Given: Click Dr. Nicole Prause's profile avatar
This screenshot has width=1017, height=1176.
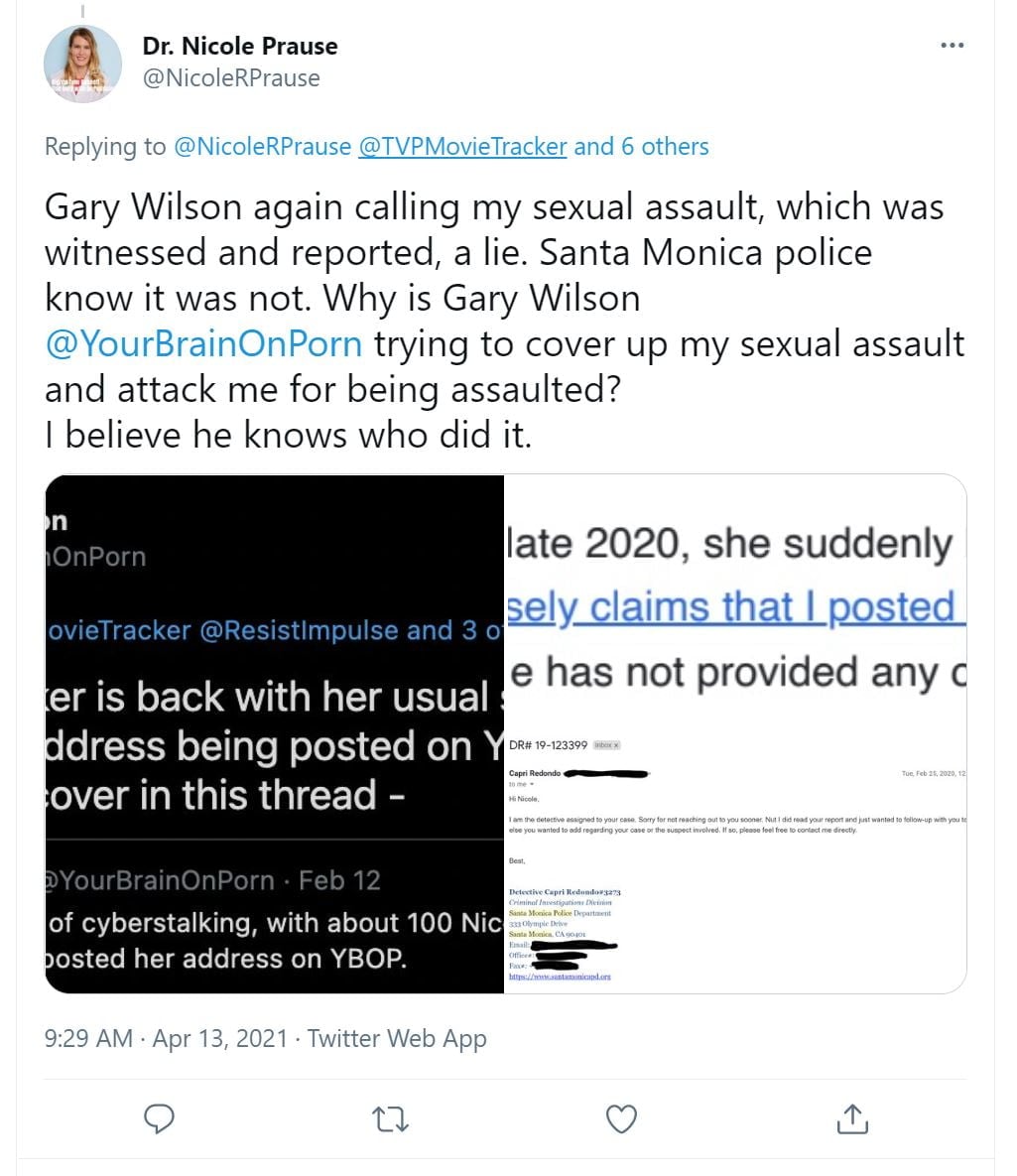Looking at the screenshot, I should tap(82, 64).
